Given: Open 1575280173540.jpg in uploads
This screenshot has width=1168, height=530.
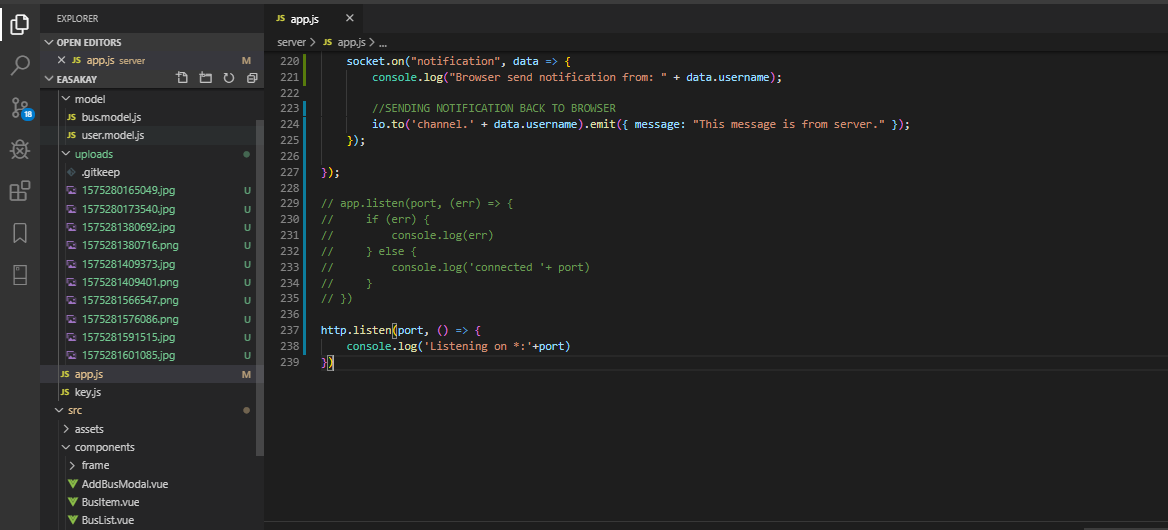Looking at the screenshot, I should tap(128, 209).
